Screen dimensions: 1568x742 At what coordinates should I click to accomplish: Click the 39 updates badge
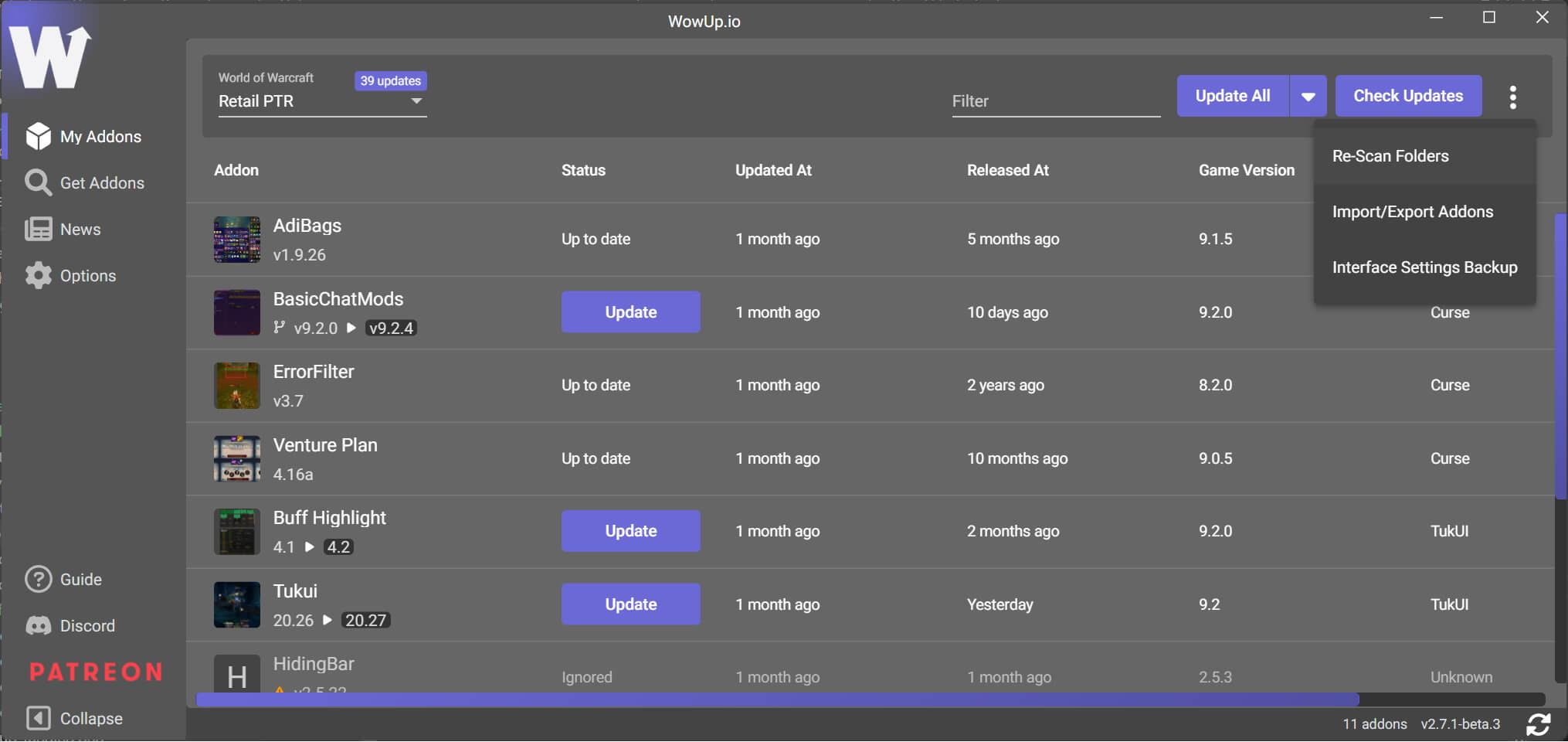[x=390, y=80]
